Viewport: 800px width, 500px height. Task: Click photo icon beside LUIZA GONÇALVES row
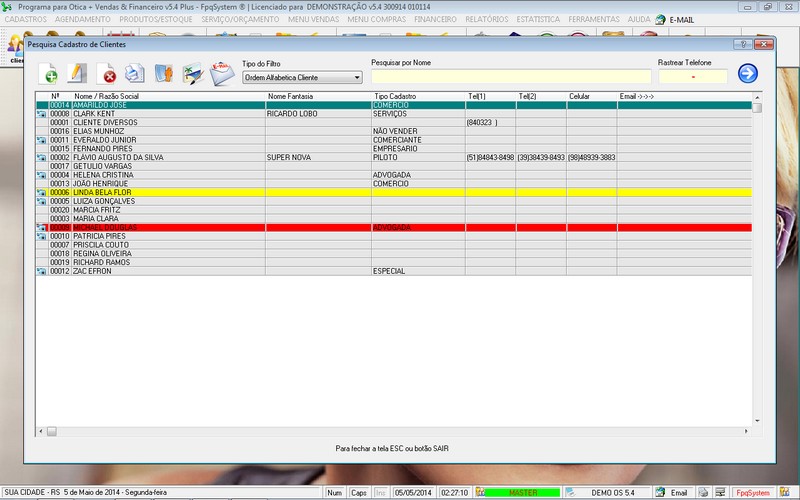[41, 202]
